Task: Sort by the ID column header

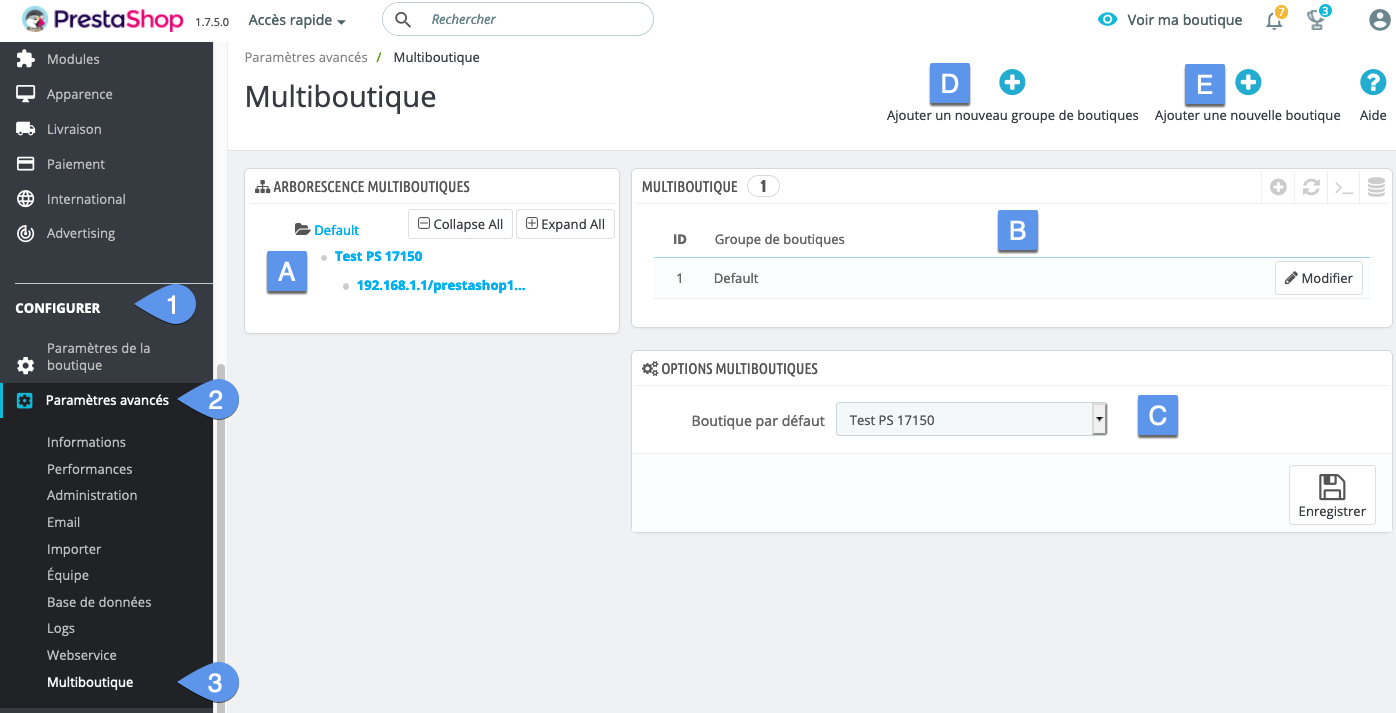Action: coord(679,239)
